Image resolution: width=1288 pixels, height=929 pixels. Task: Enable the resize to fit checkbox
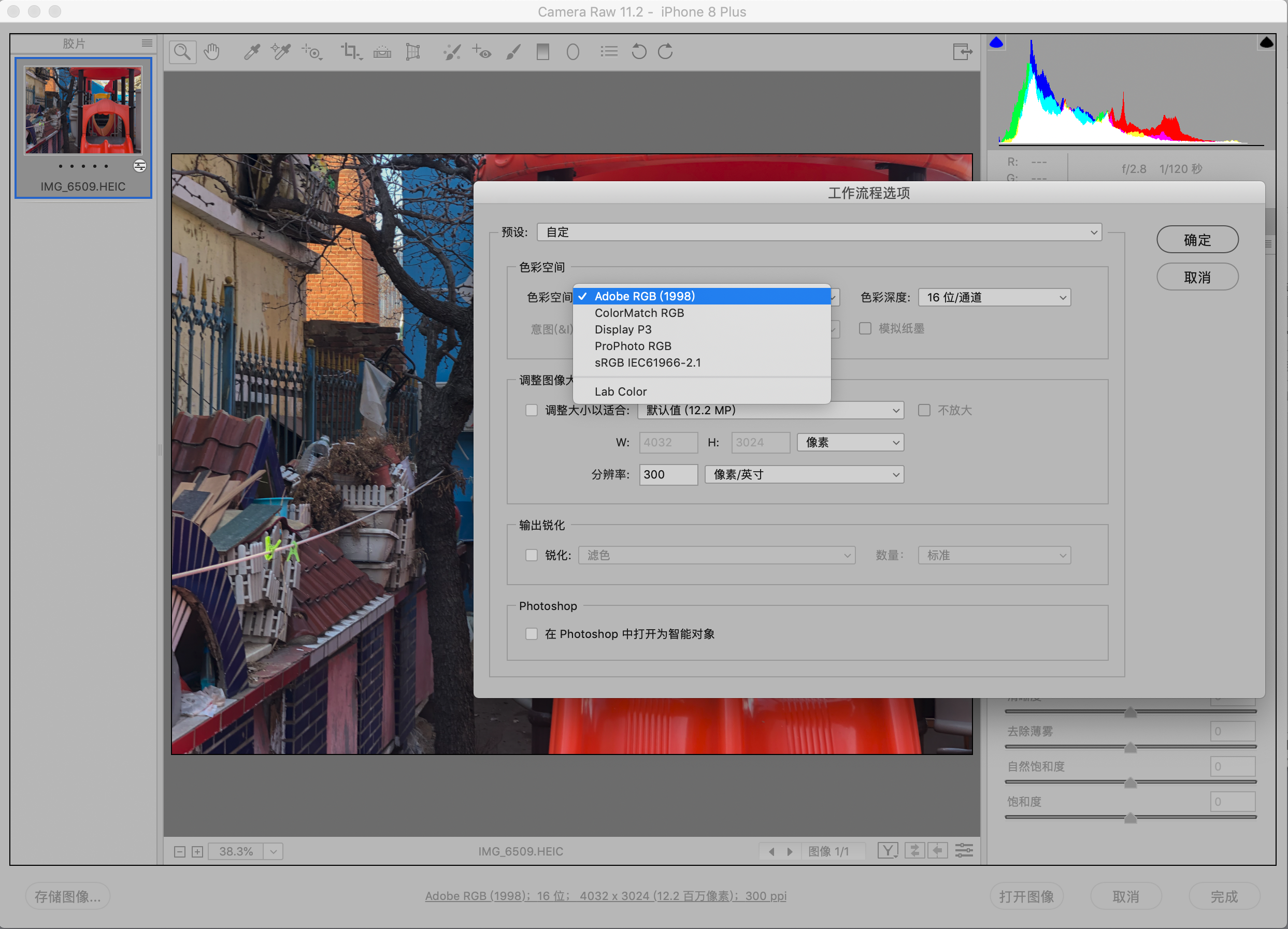[x=532, y=410]
